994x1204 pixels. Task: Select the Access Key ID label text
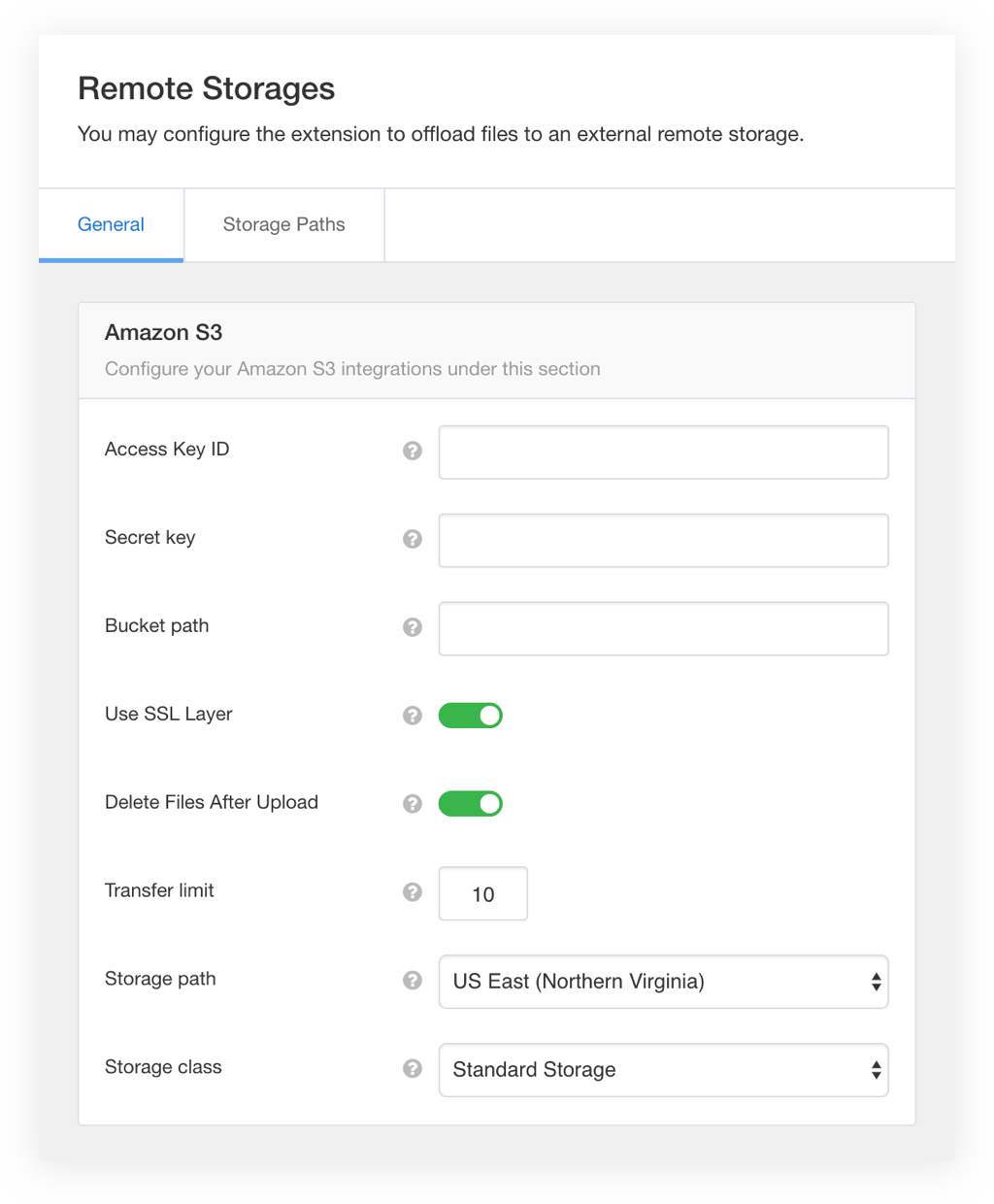pyautogui.click(x=167, y=450)
